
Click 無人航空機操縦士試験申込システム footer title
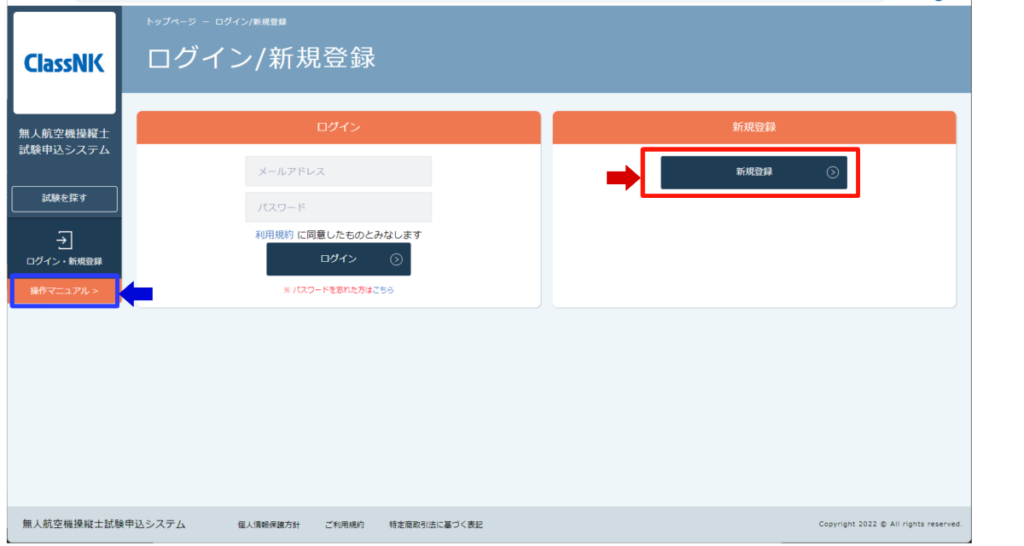(104, 524)
